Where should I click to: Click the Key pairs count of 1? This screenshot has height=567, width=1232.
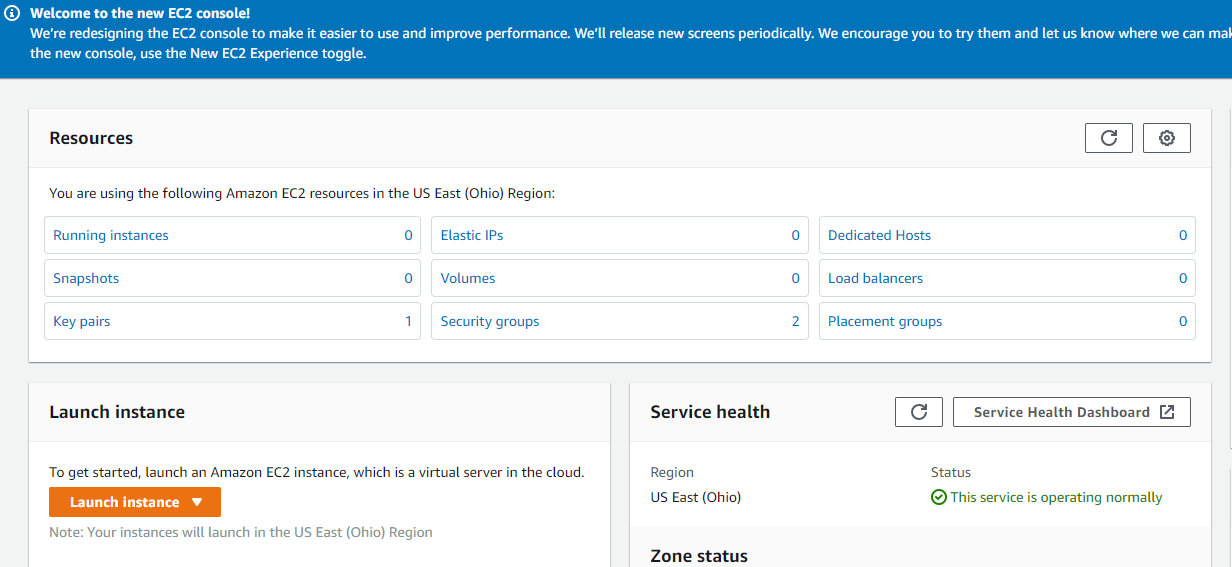click(x=408, y=321)
